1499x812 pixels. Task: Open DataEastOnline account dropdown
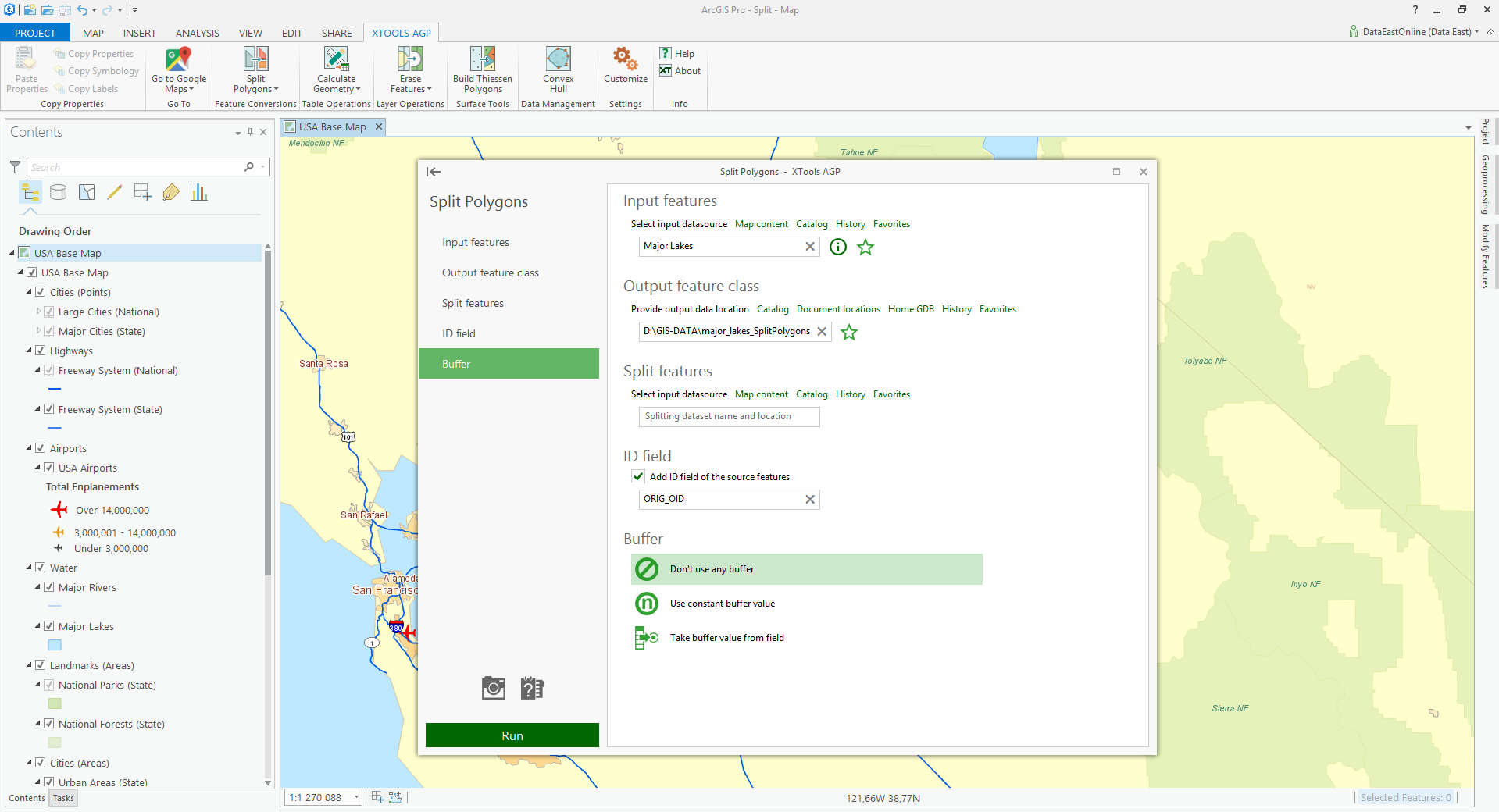1476,32
